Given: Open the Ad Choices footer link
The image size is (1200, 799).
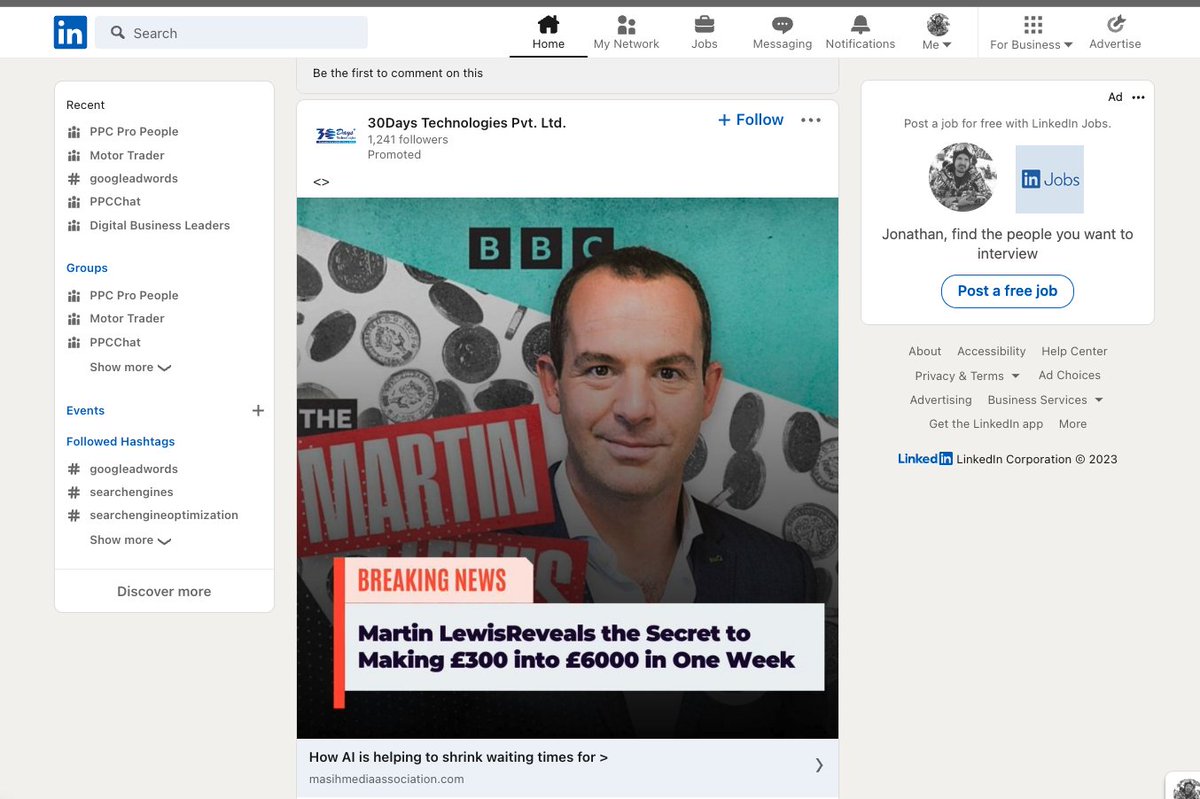Looking at the screenshot, I should pos(1069,375).
